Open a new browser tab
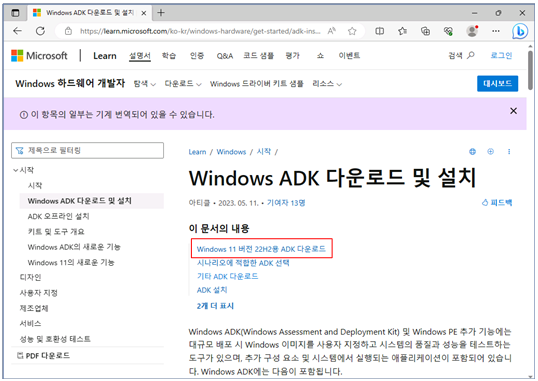538x381 pixels. point(161,13)
